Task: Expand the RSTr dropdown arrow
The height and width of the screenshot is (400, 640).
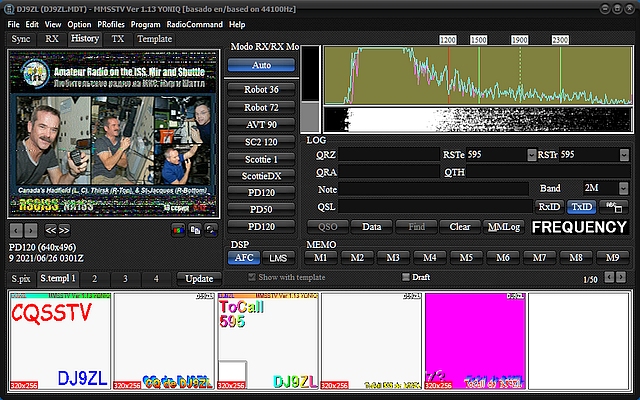Action: [x=624, y=155]
